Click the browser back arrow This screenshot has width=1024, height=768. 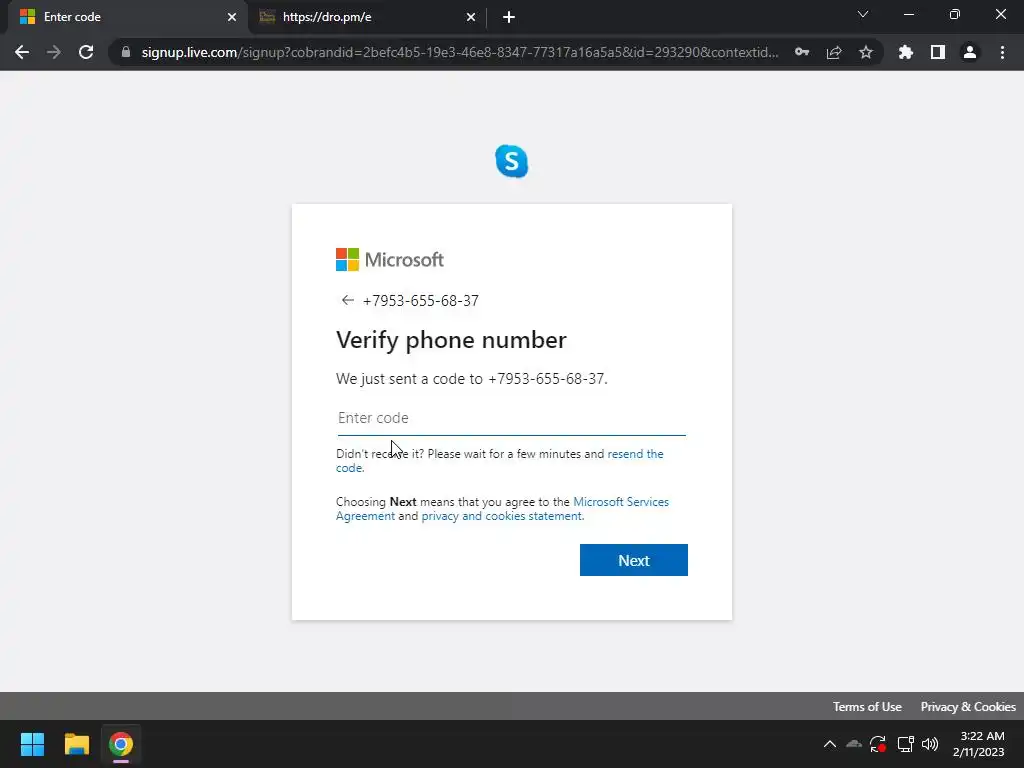point(22,52)
